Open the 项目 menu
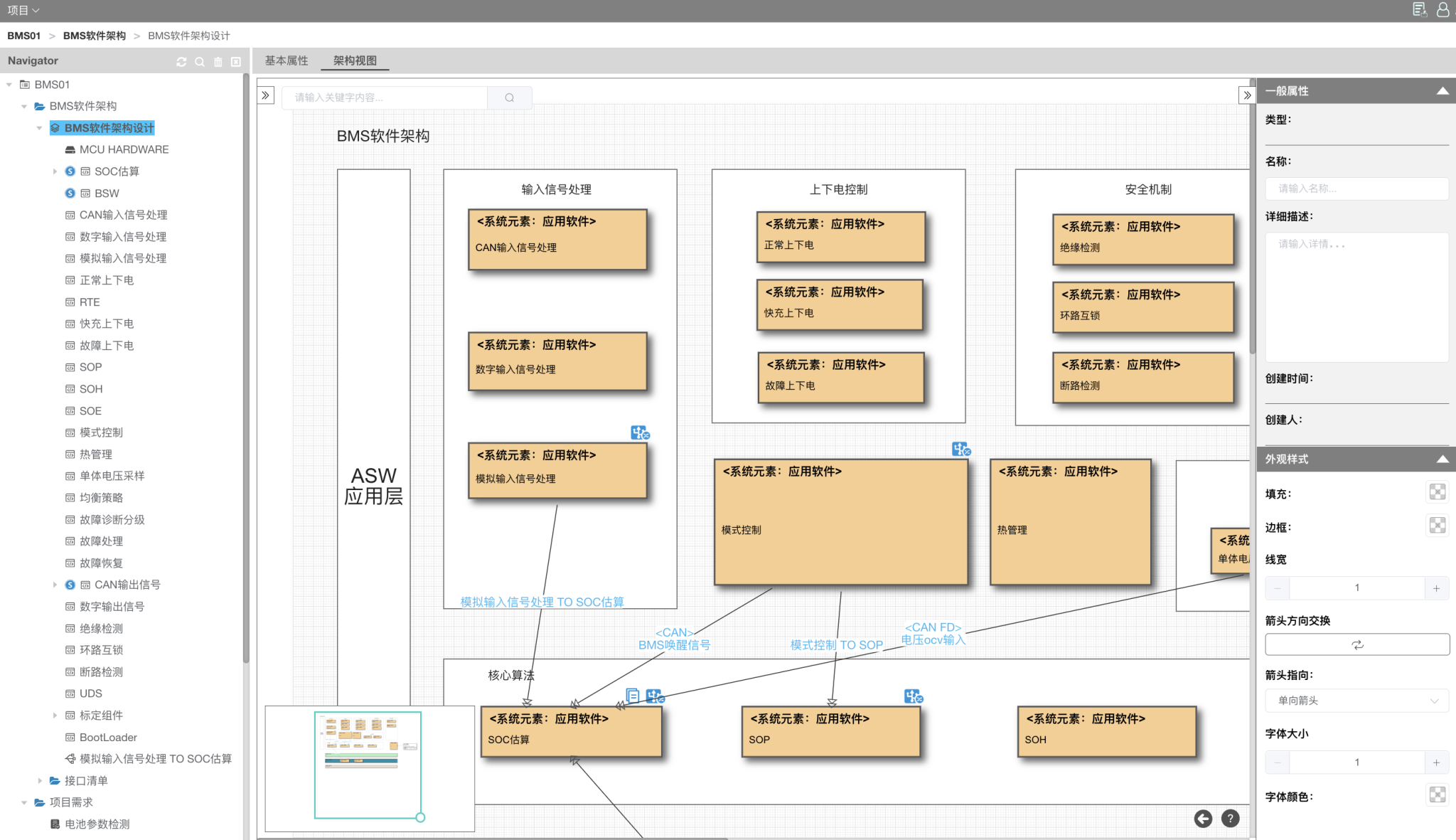Viewport: 1456px width, 840px height. tap(23, 10)
